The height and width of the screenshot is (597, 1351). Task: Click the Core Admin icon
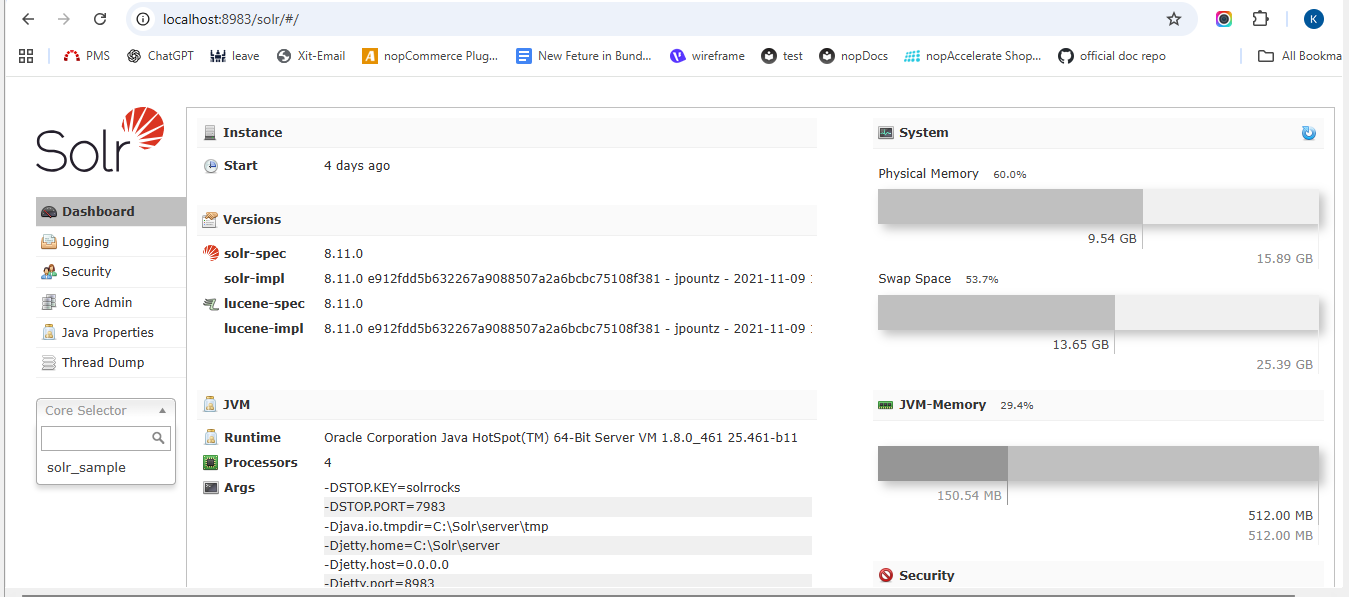point(48,303)
